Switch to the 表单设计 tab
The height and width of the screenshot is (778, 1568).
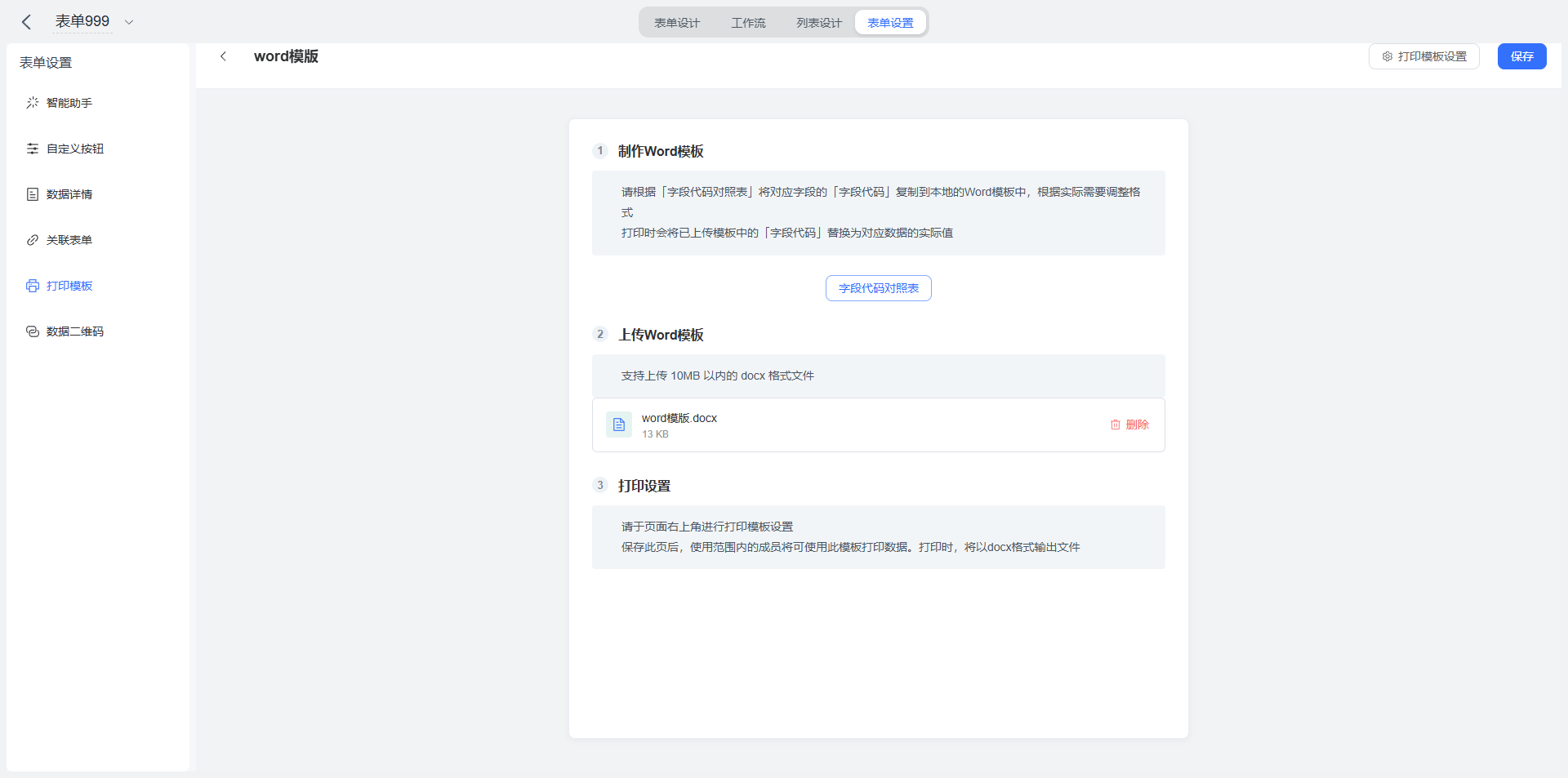coord(677,23)
